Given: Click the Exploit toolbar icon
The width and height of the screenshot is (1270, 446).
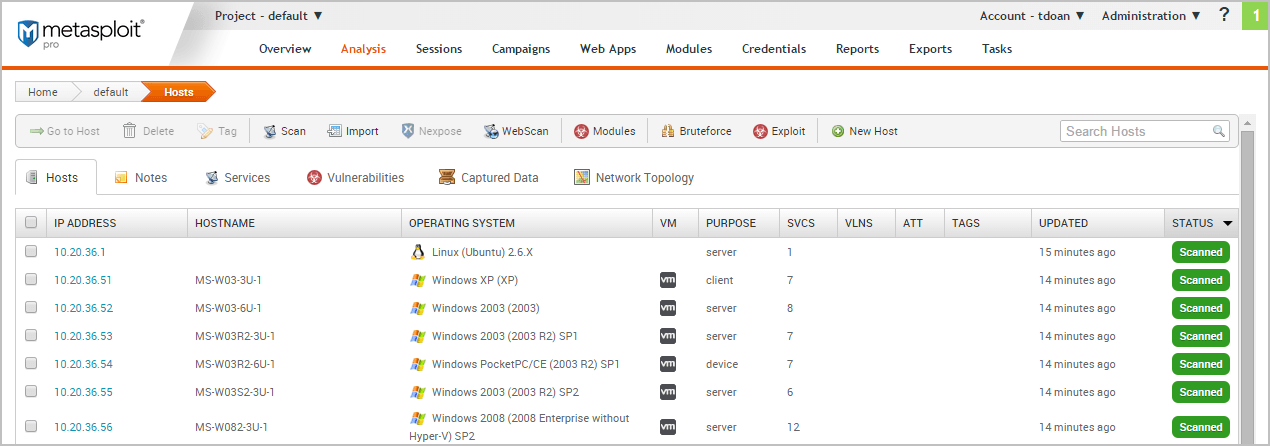Looking at the screenshot, I should point(760,131).
